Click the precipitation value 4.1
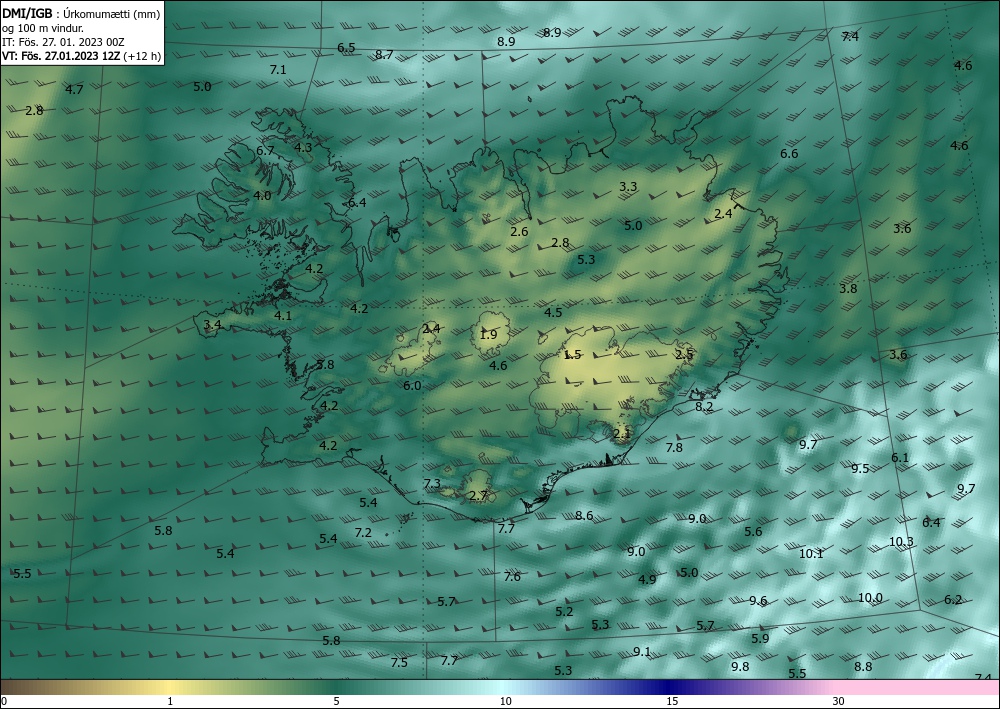Image resolution: width=1000 pixels, height=709 pixels. tap(283, 316)
